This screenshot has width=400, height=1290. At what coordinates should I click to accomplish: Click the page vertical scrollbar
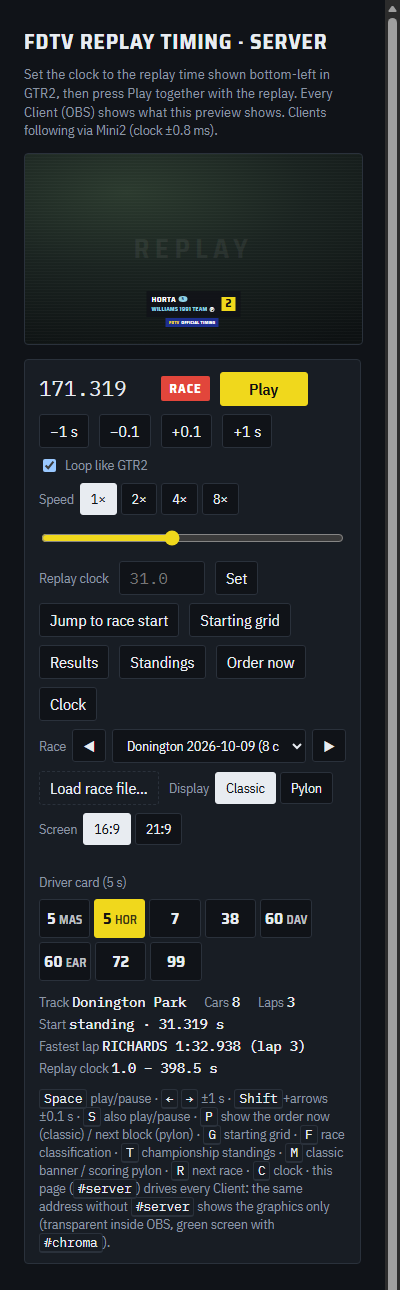click(393, 645)
